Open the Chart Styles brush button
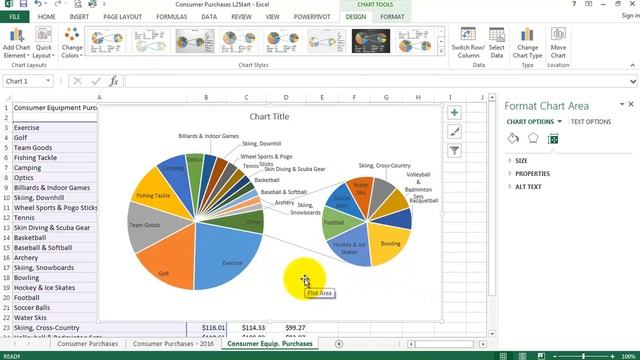Viewport: 640px width, 360px height. coord(454,132)
